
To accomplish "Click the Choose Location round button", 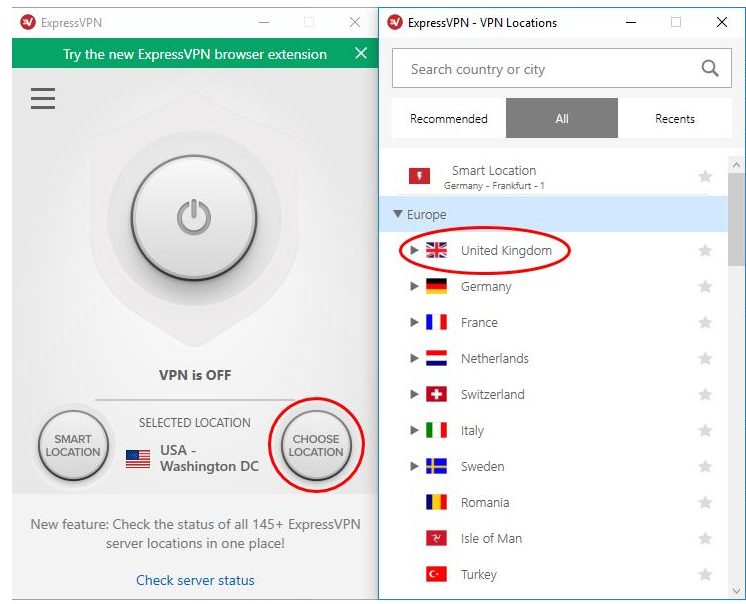I will coord(316,445).
